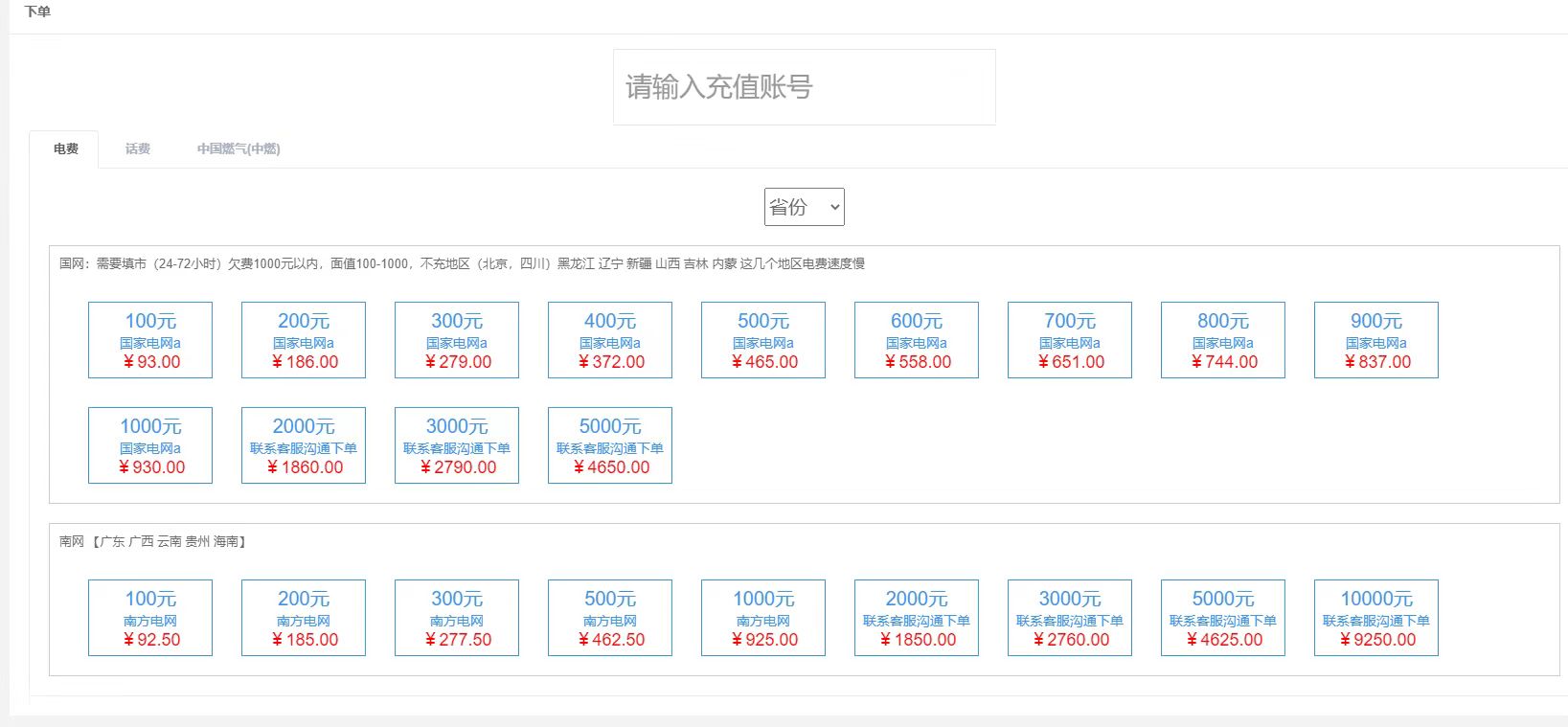
Task: Select 国家电网a 800元 card priced ¥744.00
Action: 1223,340
